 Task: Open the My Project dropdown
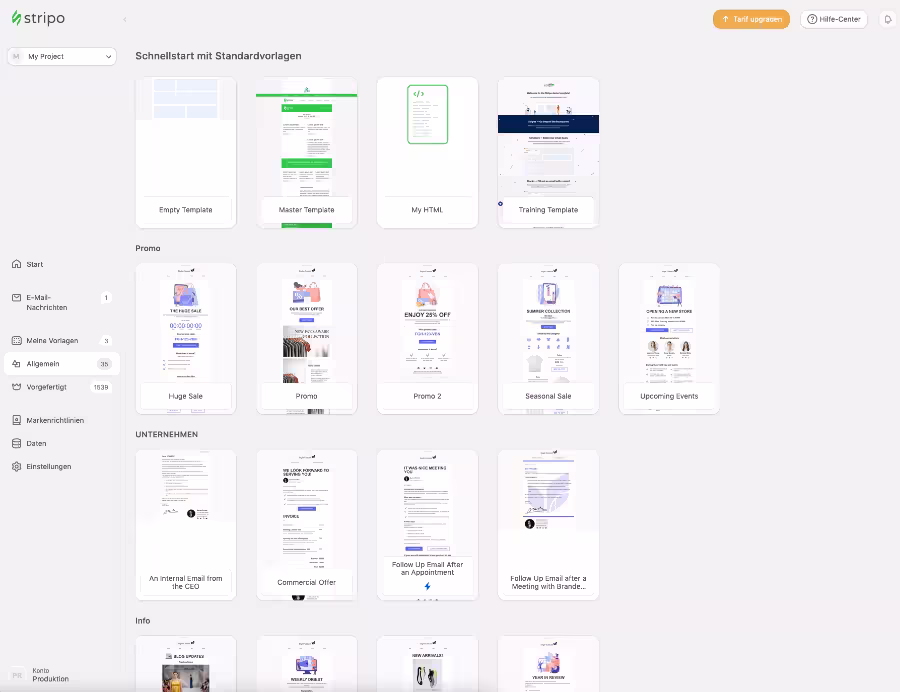62,56
